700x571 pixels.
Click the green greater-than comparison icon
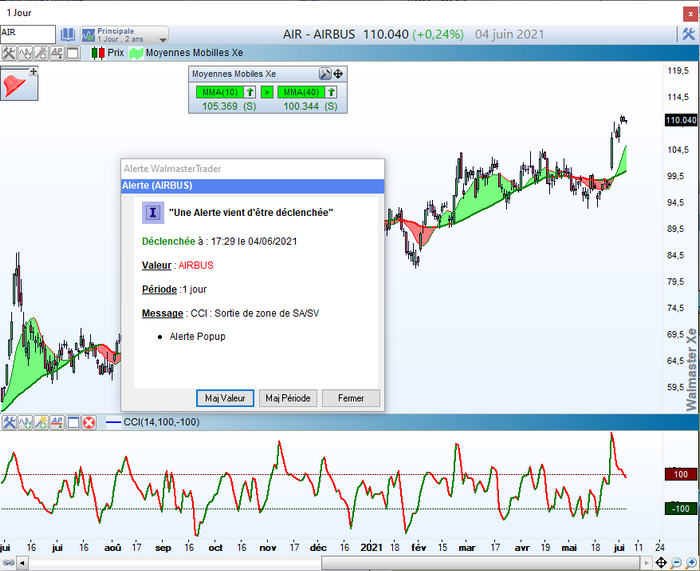coord(267,92)
